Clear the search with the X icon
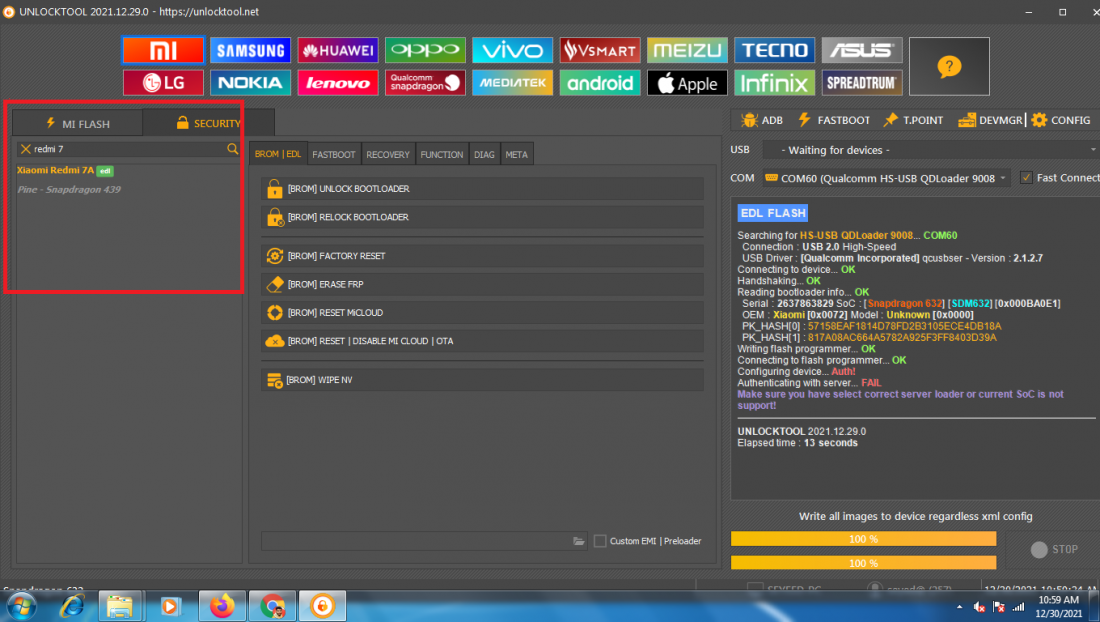Viewport: 1100px width, 622px height. 25,149
